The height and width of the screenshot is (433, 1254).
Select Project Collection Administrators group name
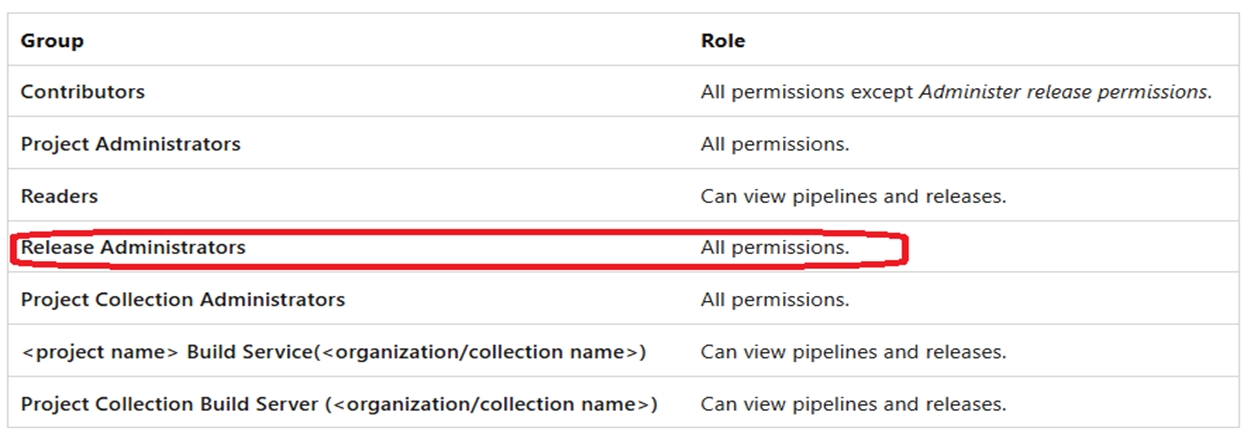(183, 299)
